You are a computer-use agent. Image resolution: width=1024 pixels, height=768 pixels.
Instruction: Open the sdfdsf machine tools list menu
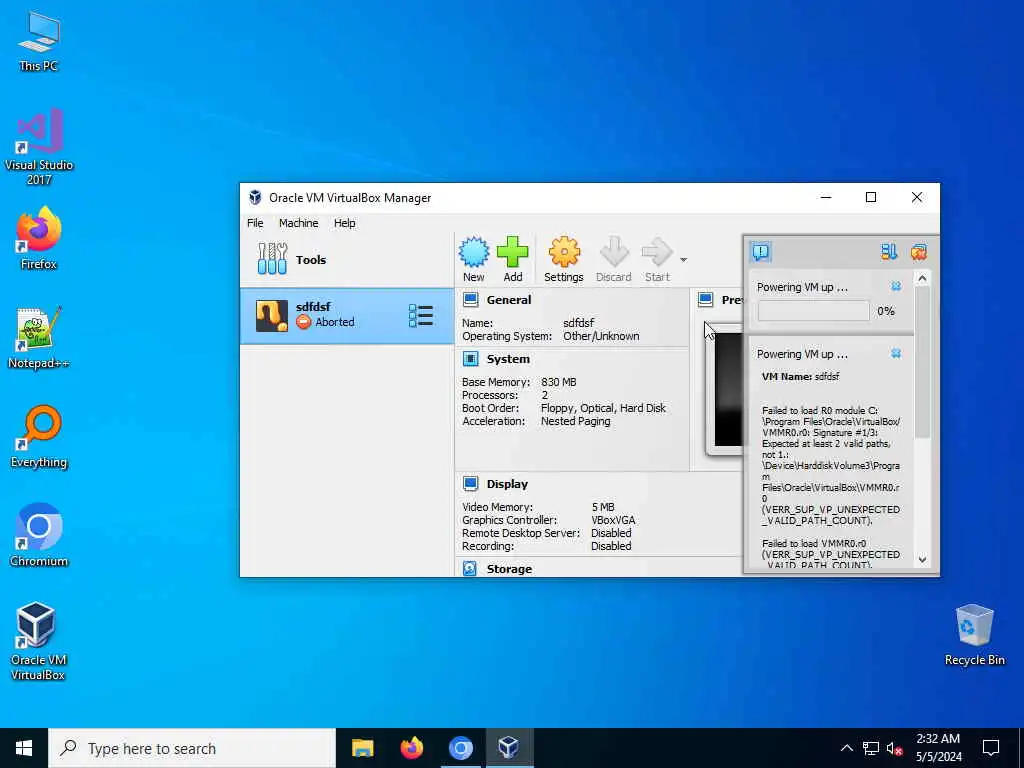click(421, 315)
